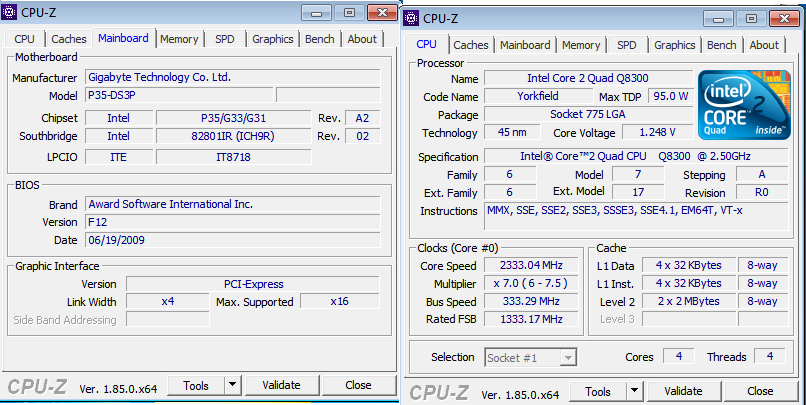The height and width of the screenshot is (405, 806).
Task: Click the P35-DS3P model field
Action: [x=179, y=96]
